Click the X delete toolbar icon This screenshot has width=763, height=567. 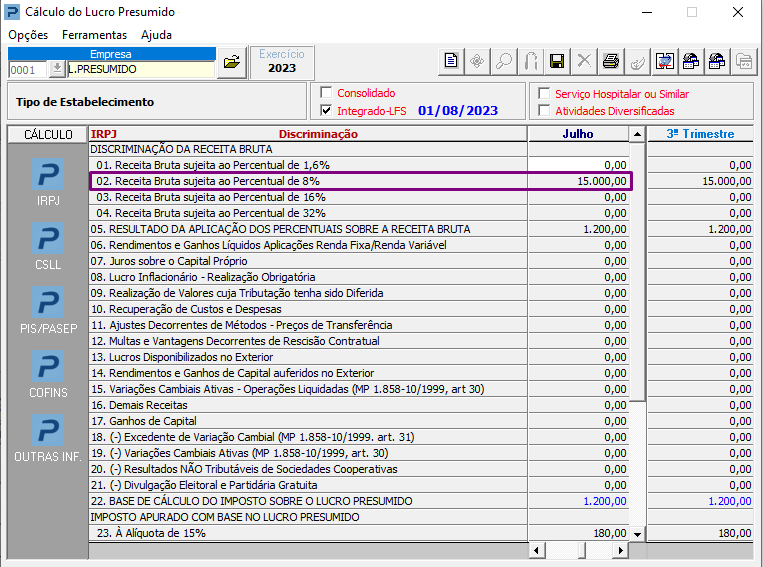(x=583, y=61)
